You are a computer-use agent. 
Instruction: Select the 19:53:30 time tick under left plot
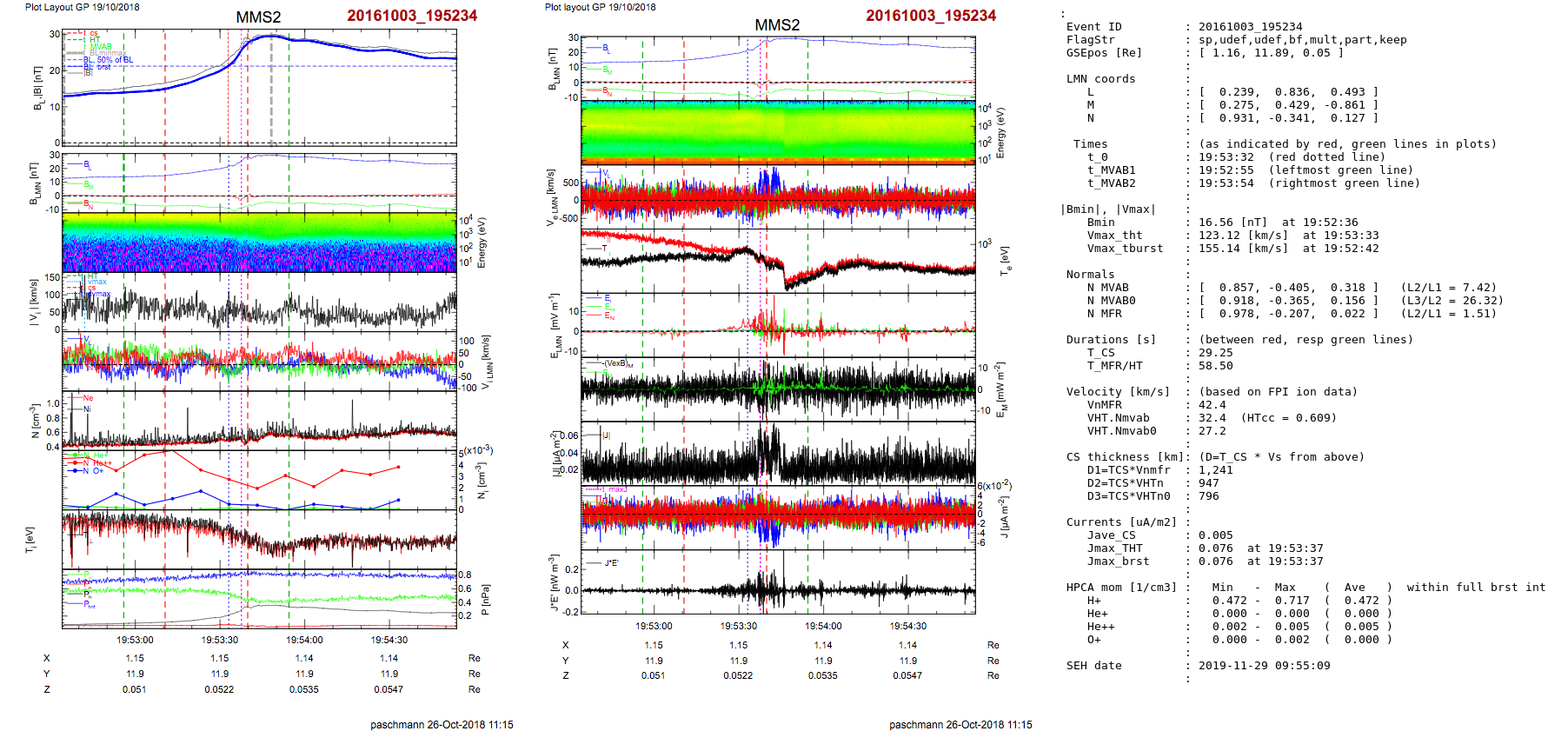(220, 640)
